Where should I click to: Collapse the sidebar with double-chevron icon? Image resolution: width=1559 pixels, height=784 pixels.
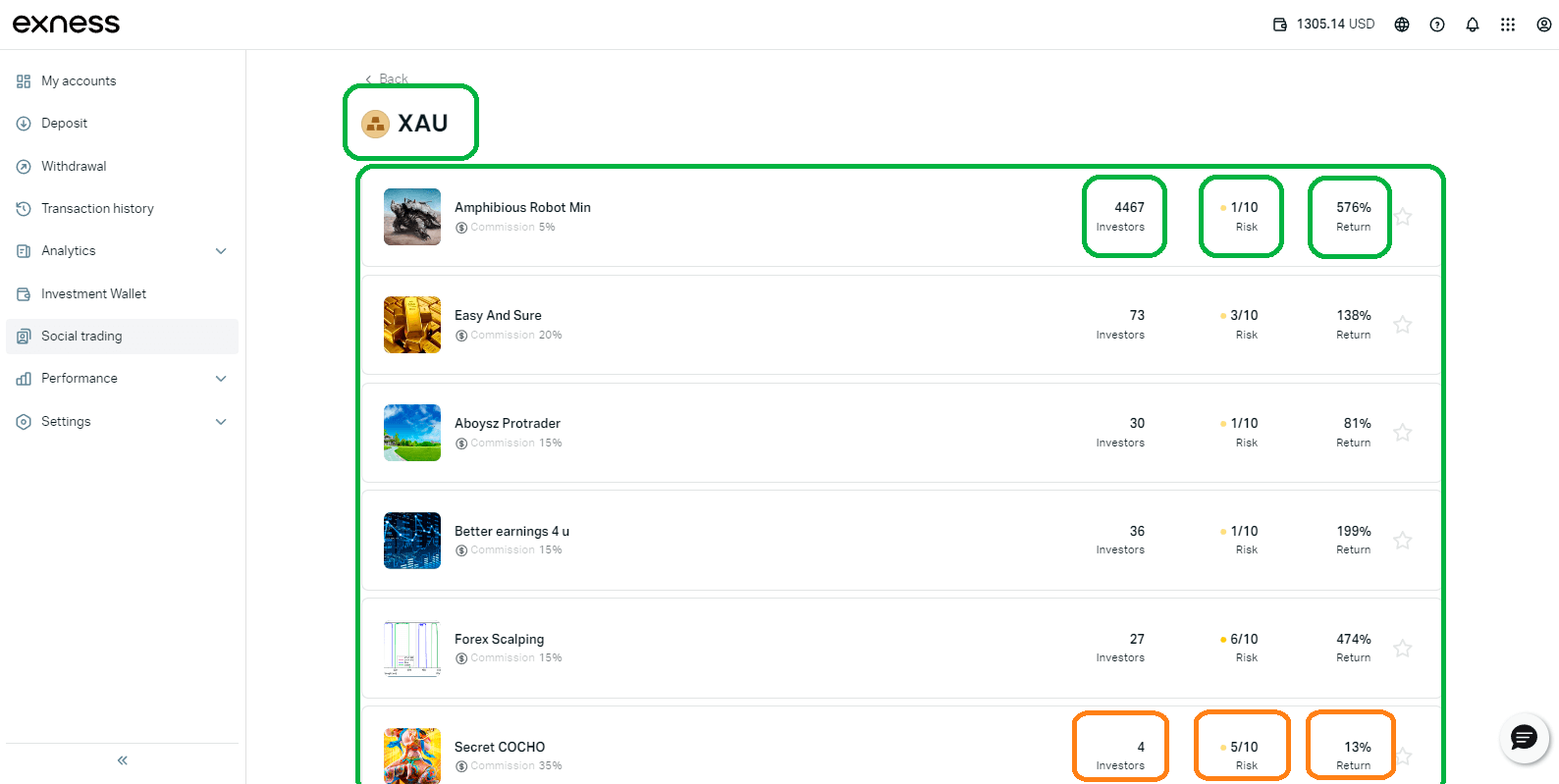(123, 760)
